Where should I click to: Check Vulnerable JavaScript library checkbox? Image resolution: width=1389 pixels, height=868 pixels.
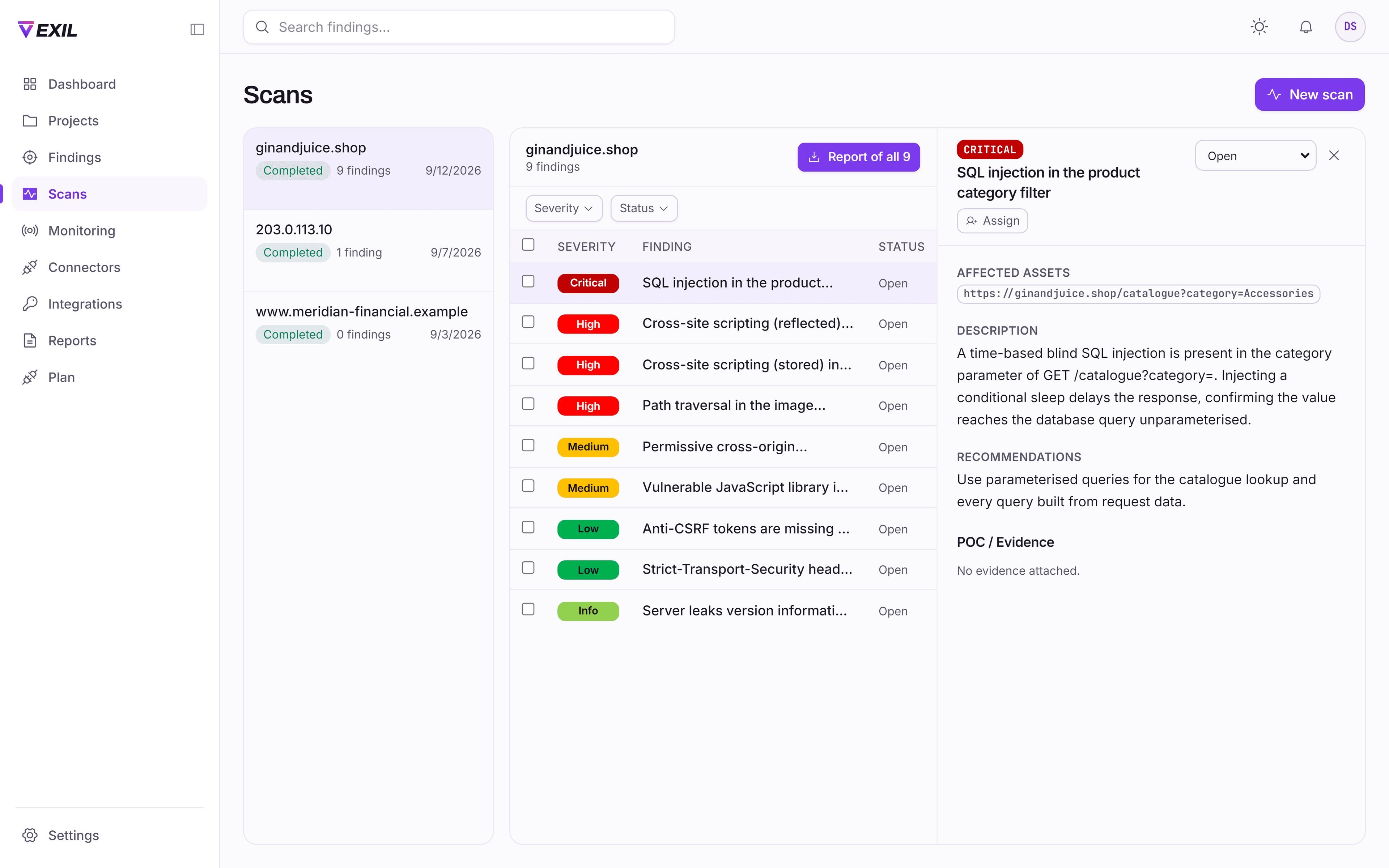(528, 486)
